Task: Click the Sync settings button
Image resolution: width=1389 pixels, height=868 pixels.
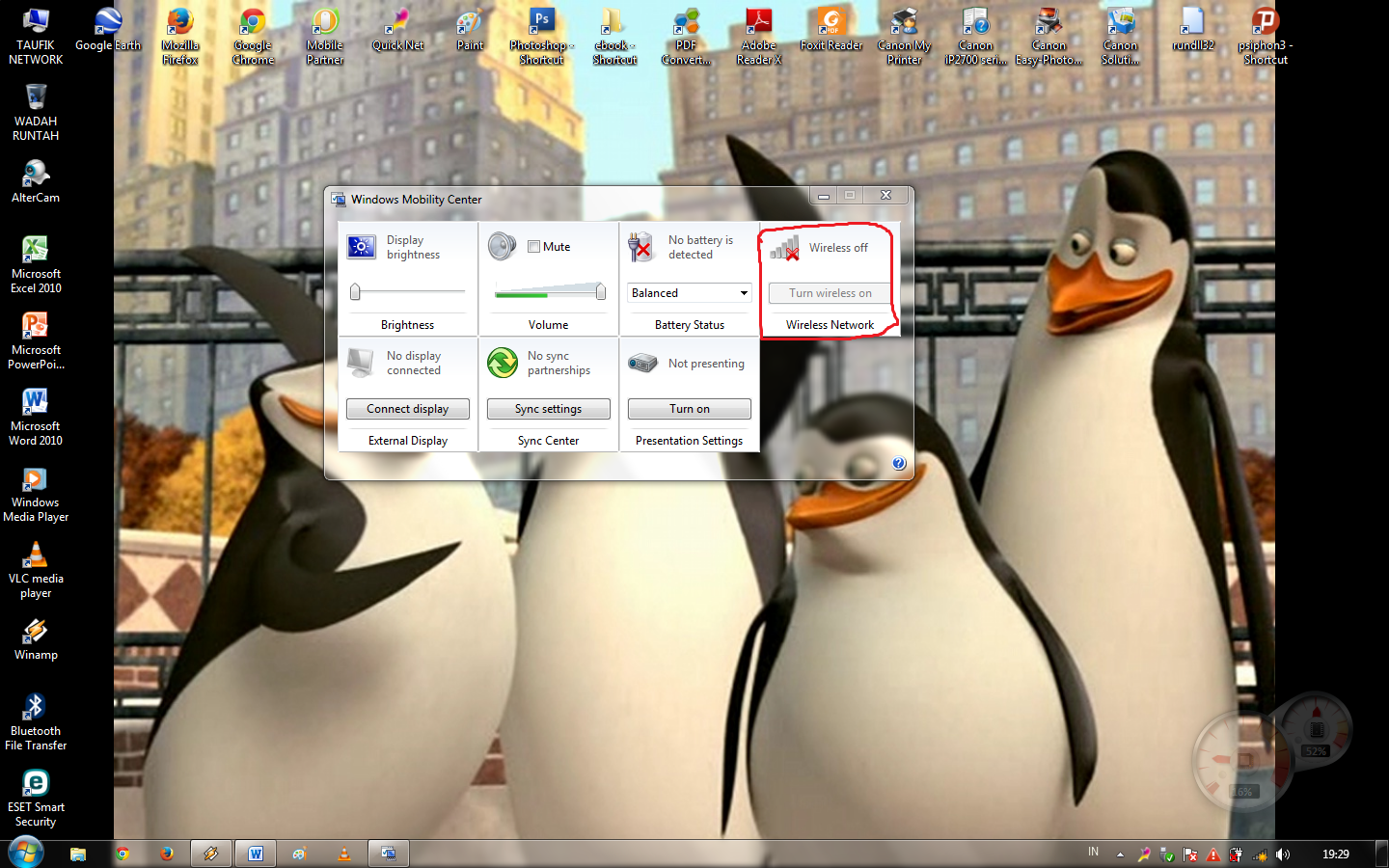Action: 549,409
